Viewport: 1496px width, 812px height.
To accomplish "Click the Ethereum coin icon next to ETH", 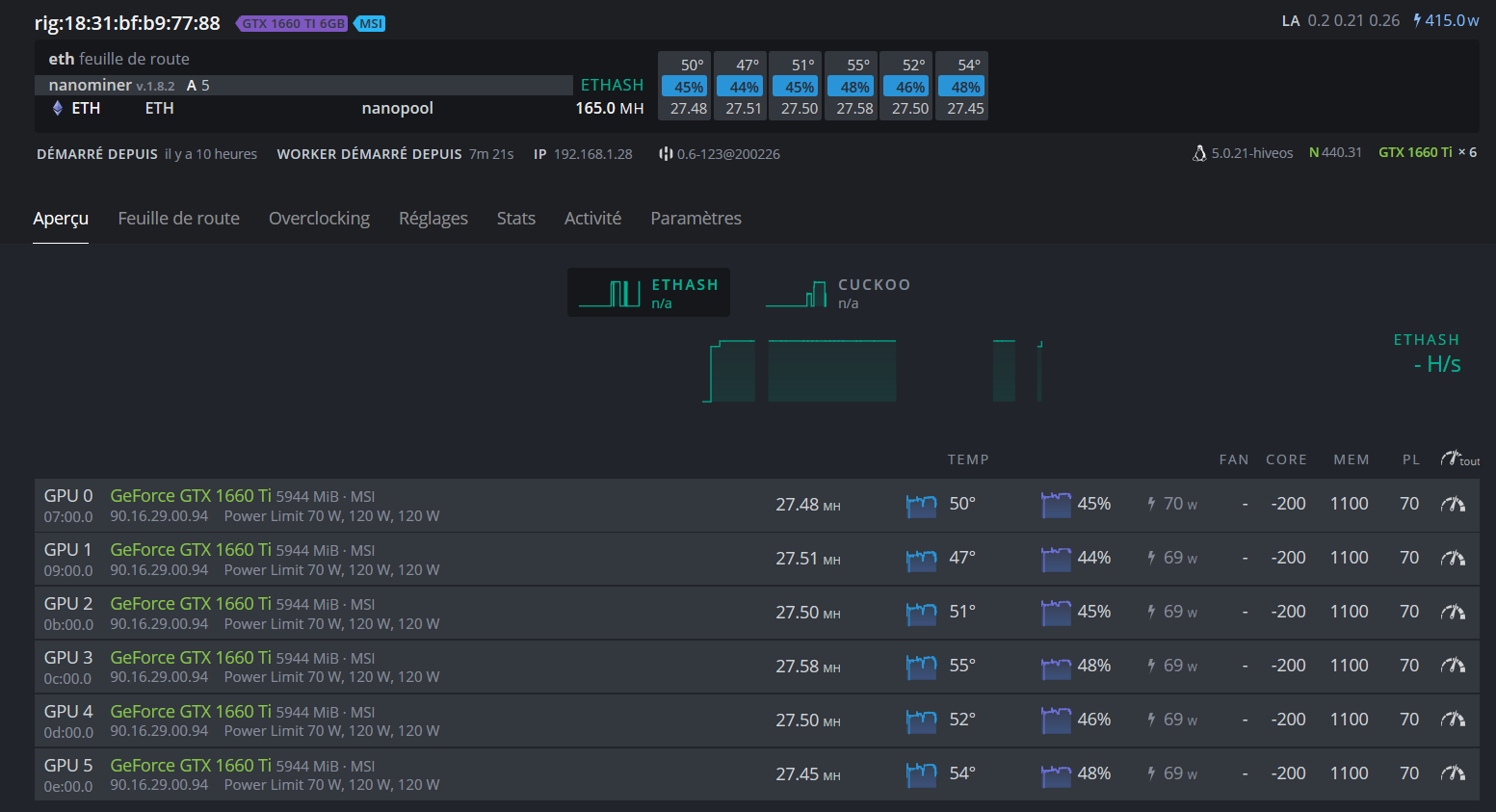I will click(57, 108).
